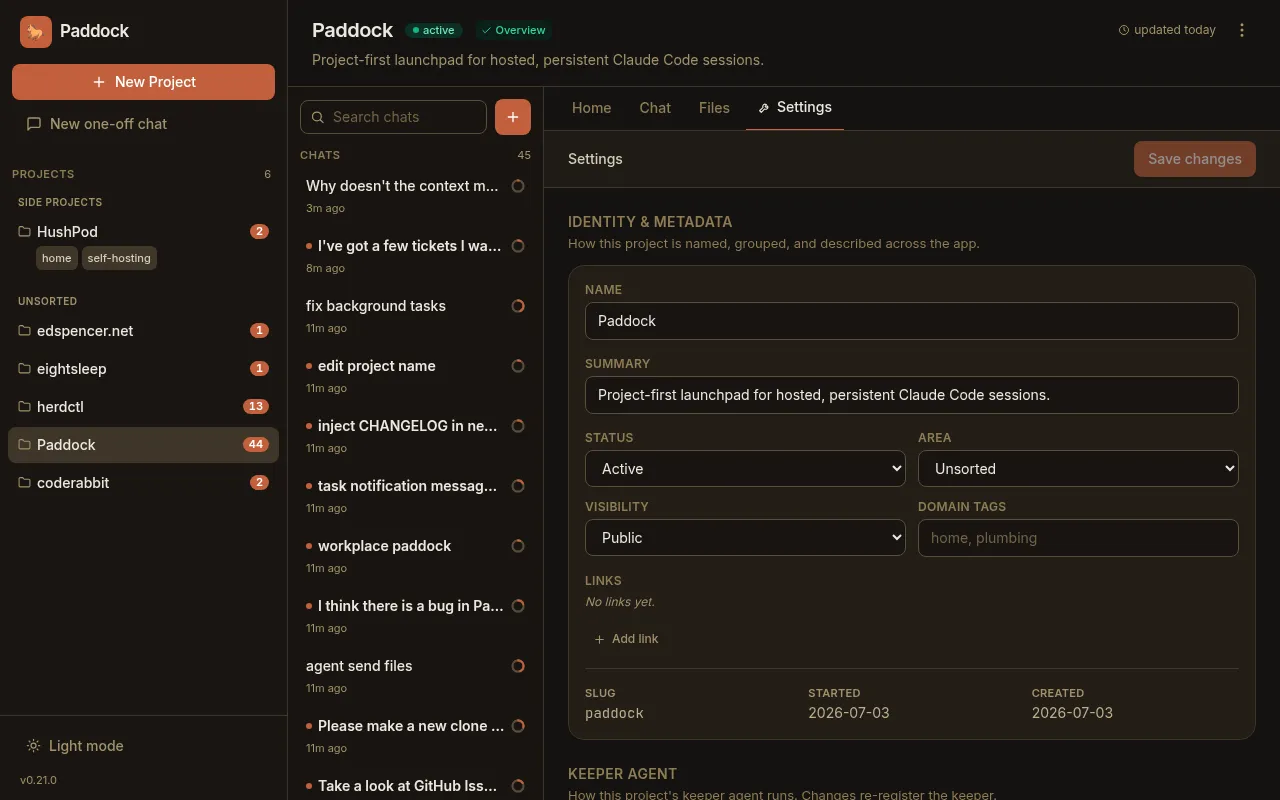
Task: Click spinner on 'task notification' chat
Action: coord(518,486)
